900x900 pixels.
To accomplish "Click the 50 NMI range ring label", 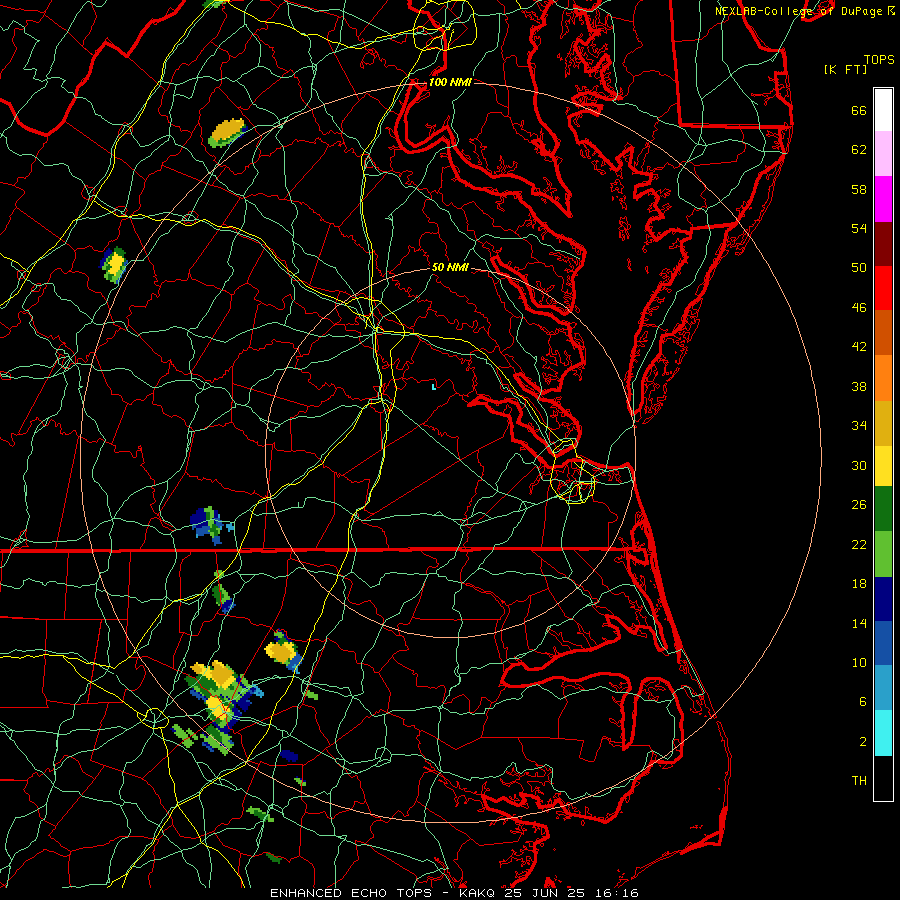I will [450, 267].
